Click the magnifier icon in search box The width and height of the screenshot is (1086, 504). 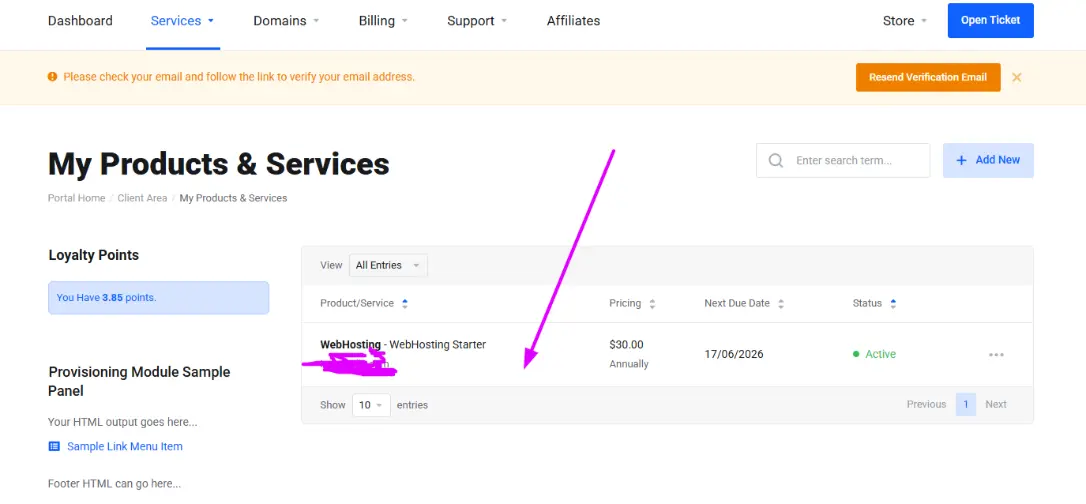(776, 161)
